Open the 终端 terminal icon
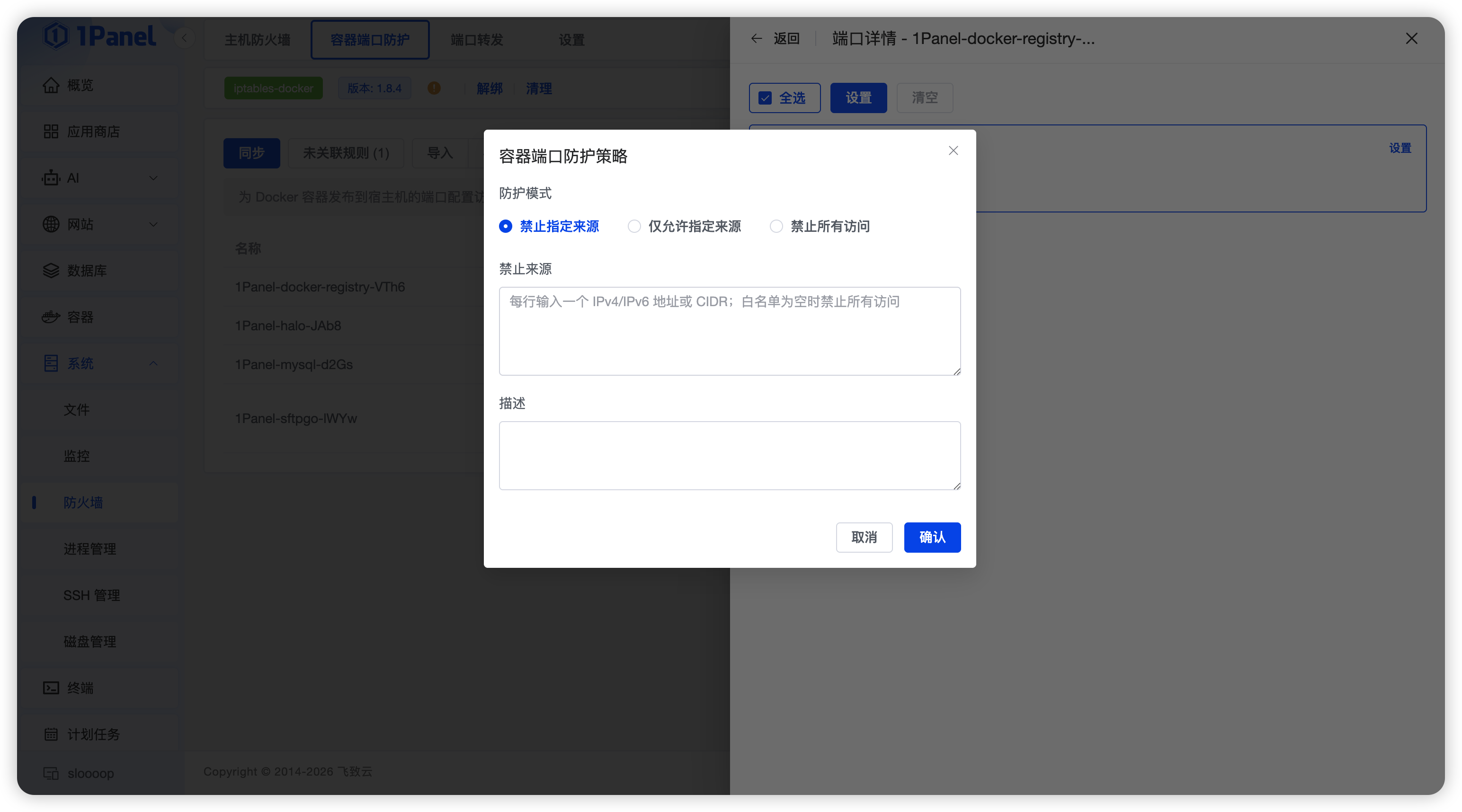 coord(51,688)
